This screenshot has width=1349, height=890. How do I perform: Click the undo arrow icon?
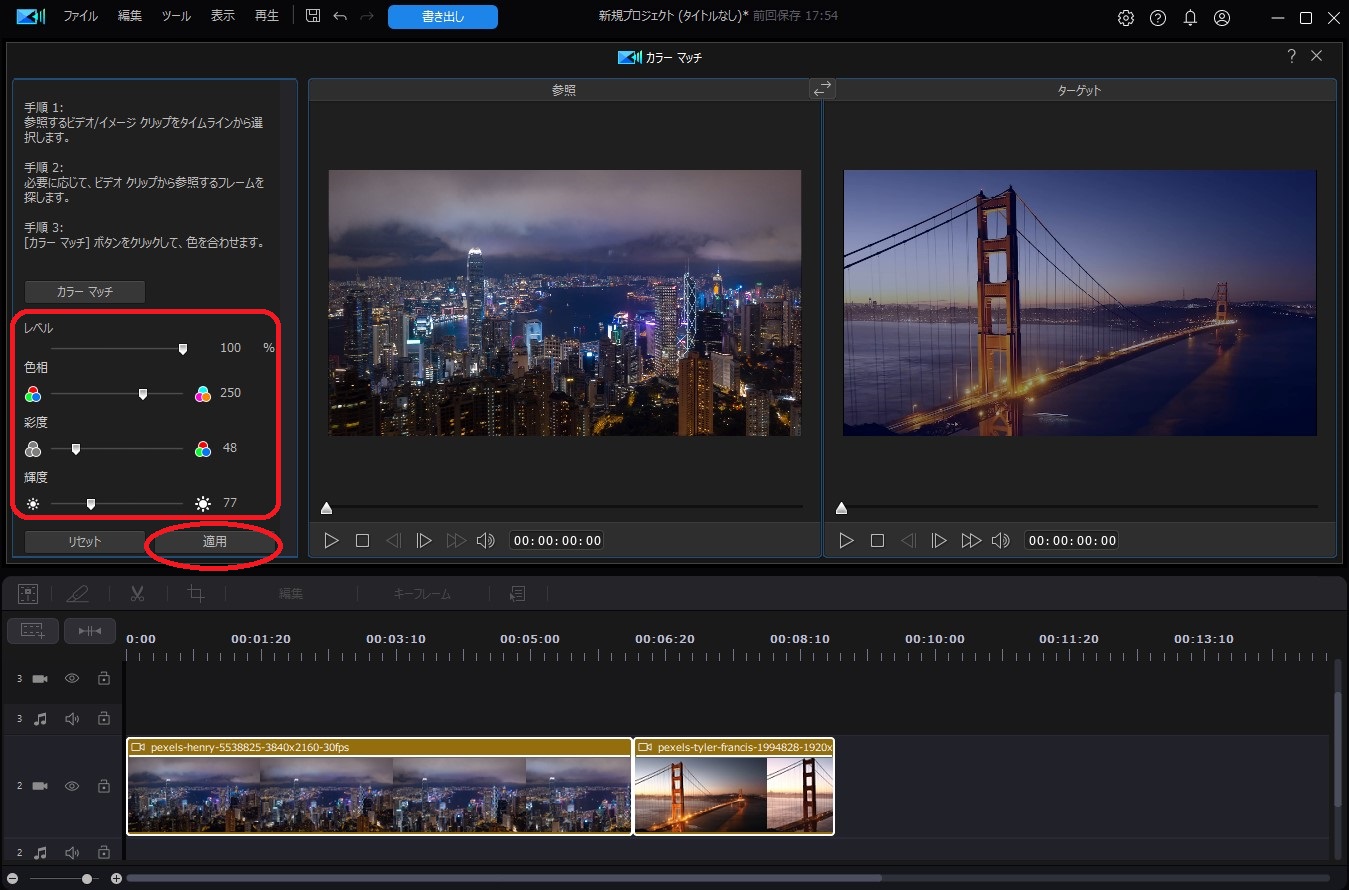(x=341, y=16)
